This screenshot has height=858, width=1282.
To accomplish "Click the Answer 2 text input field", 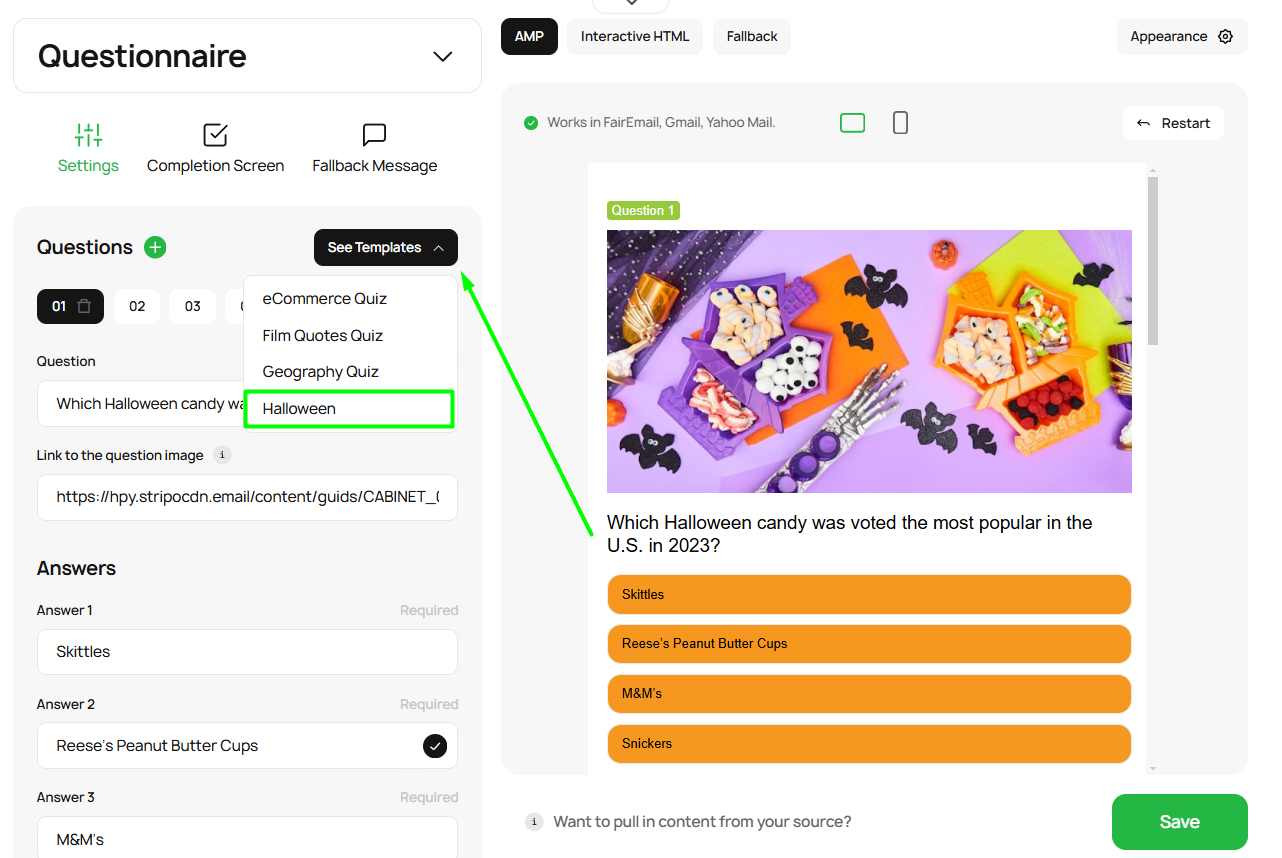I will coord(247,746).
